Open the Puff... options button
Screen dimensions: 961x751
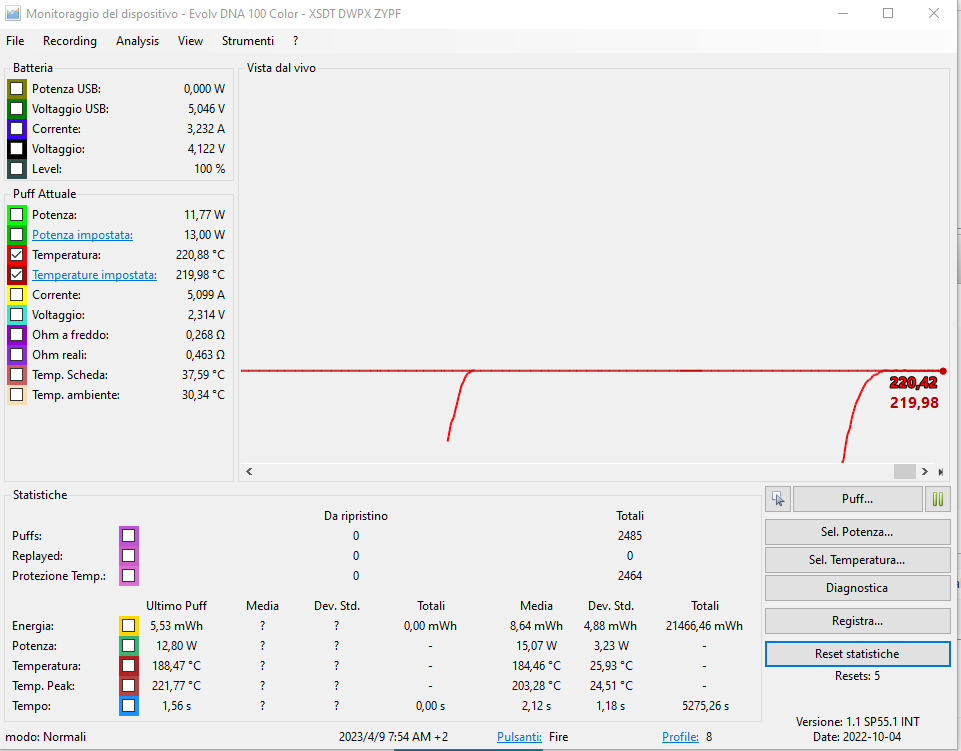857,499
